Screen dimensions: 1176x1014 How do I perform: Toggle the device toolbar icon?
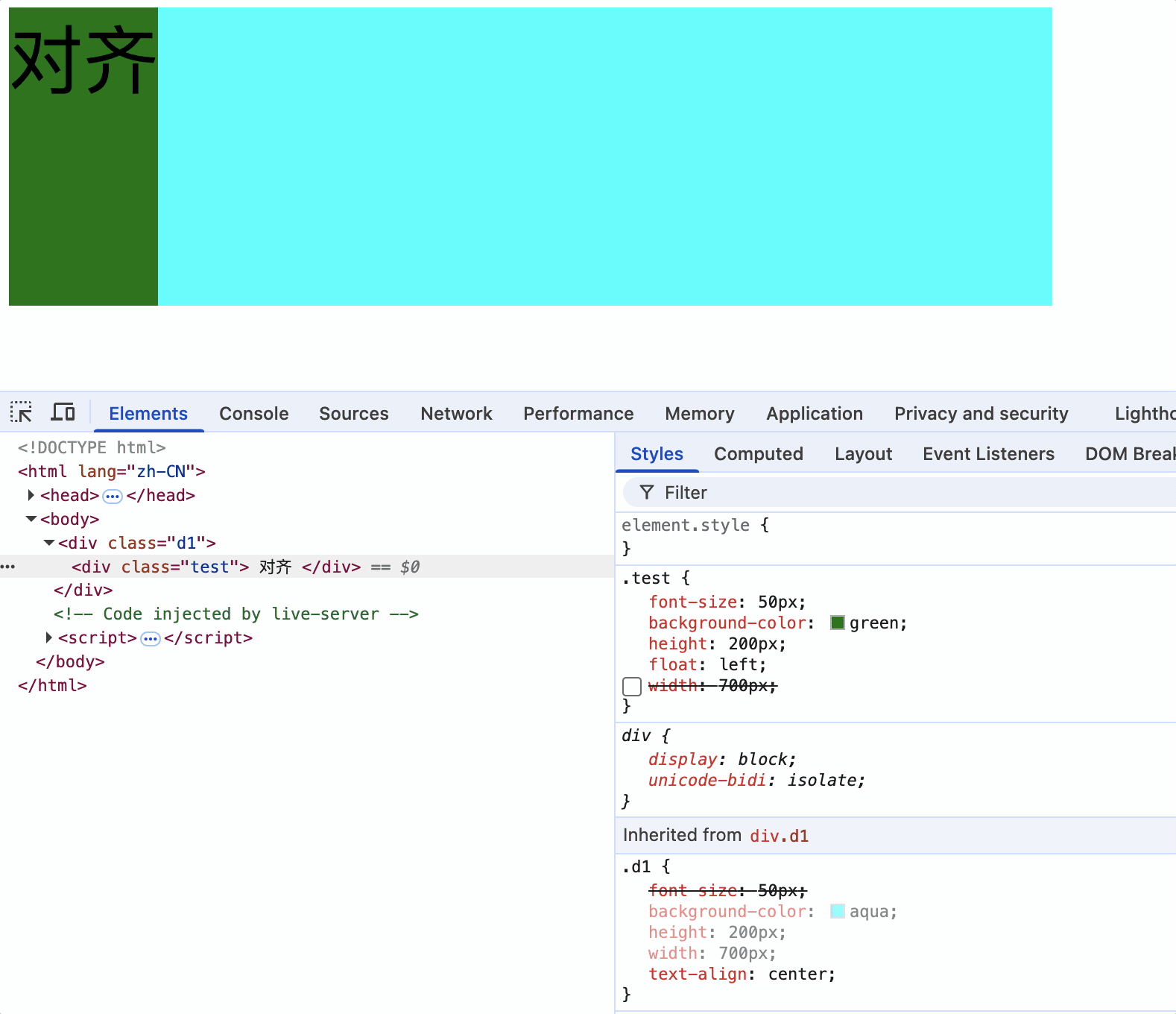pyautogui.click(x=63, y=412)
